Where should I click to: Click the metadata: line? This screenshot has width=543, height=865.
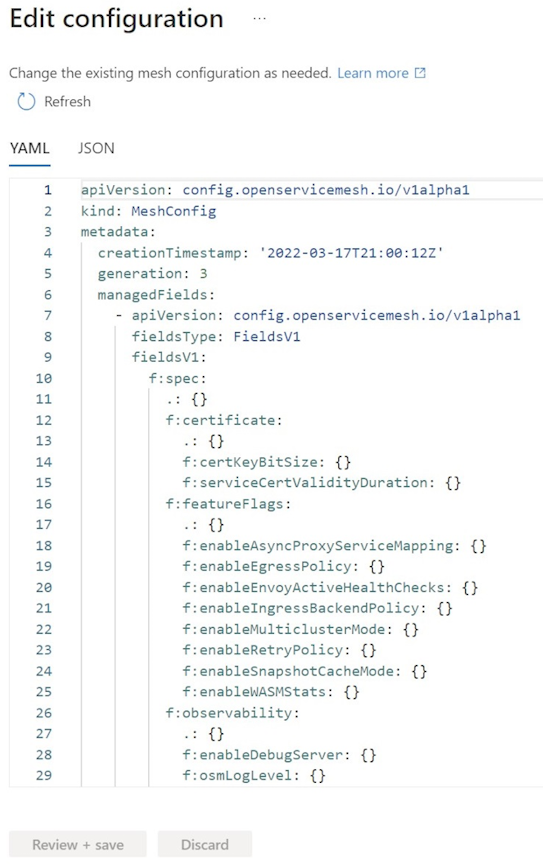pyautogui.click(x=118, y=232)
